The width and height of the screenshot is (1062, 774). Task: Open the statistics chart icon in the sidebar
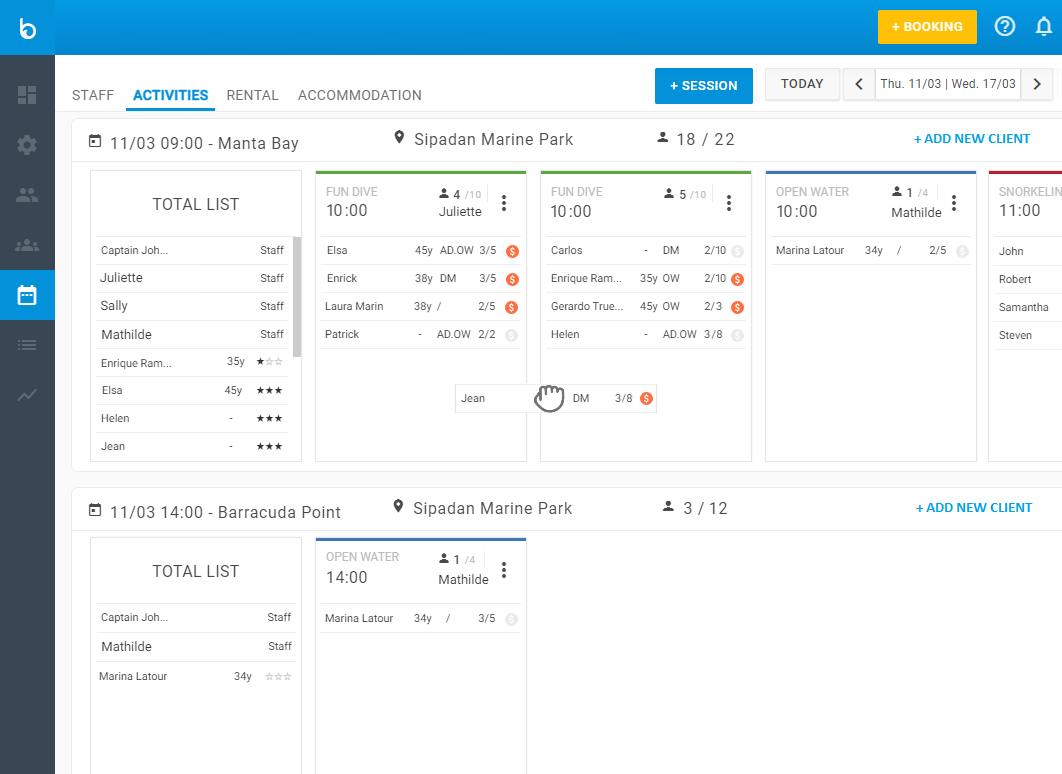[x=27, y=395]
